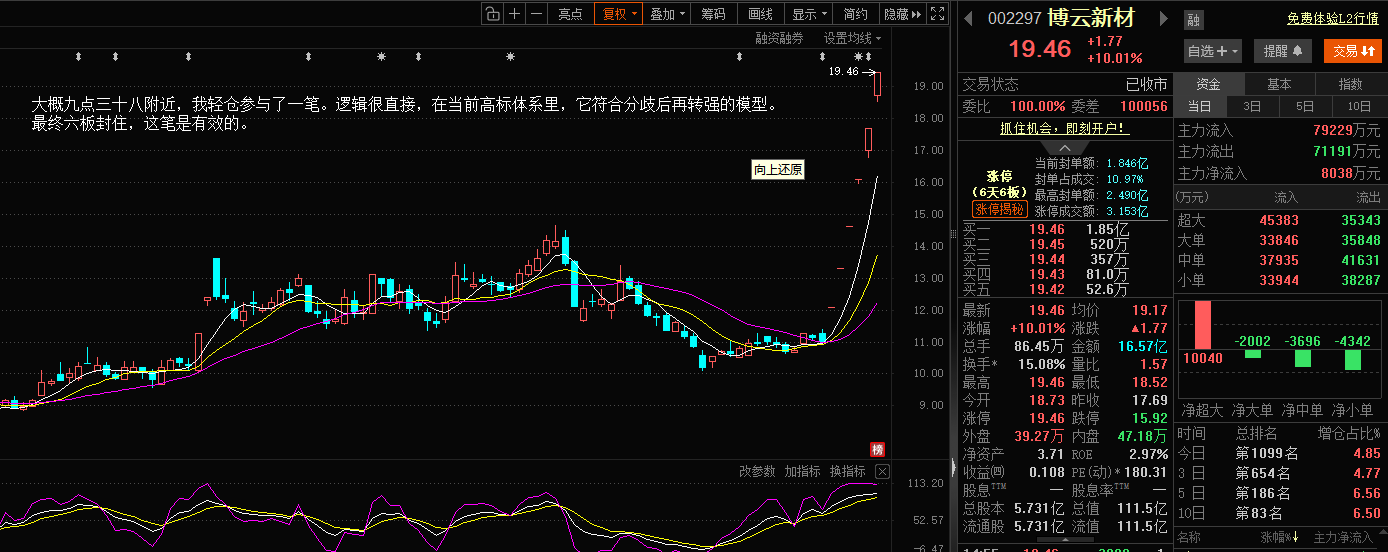Click the 已收市 trading status

point(1146,84)
